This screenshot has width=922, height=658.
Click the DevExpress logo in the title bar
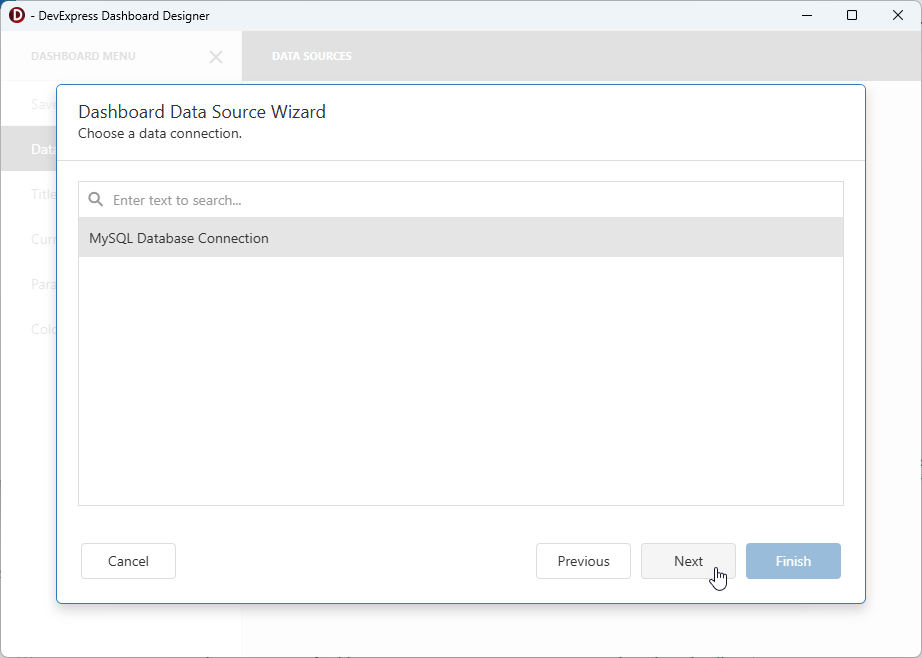[16, 15]
